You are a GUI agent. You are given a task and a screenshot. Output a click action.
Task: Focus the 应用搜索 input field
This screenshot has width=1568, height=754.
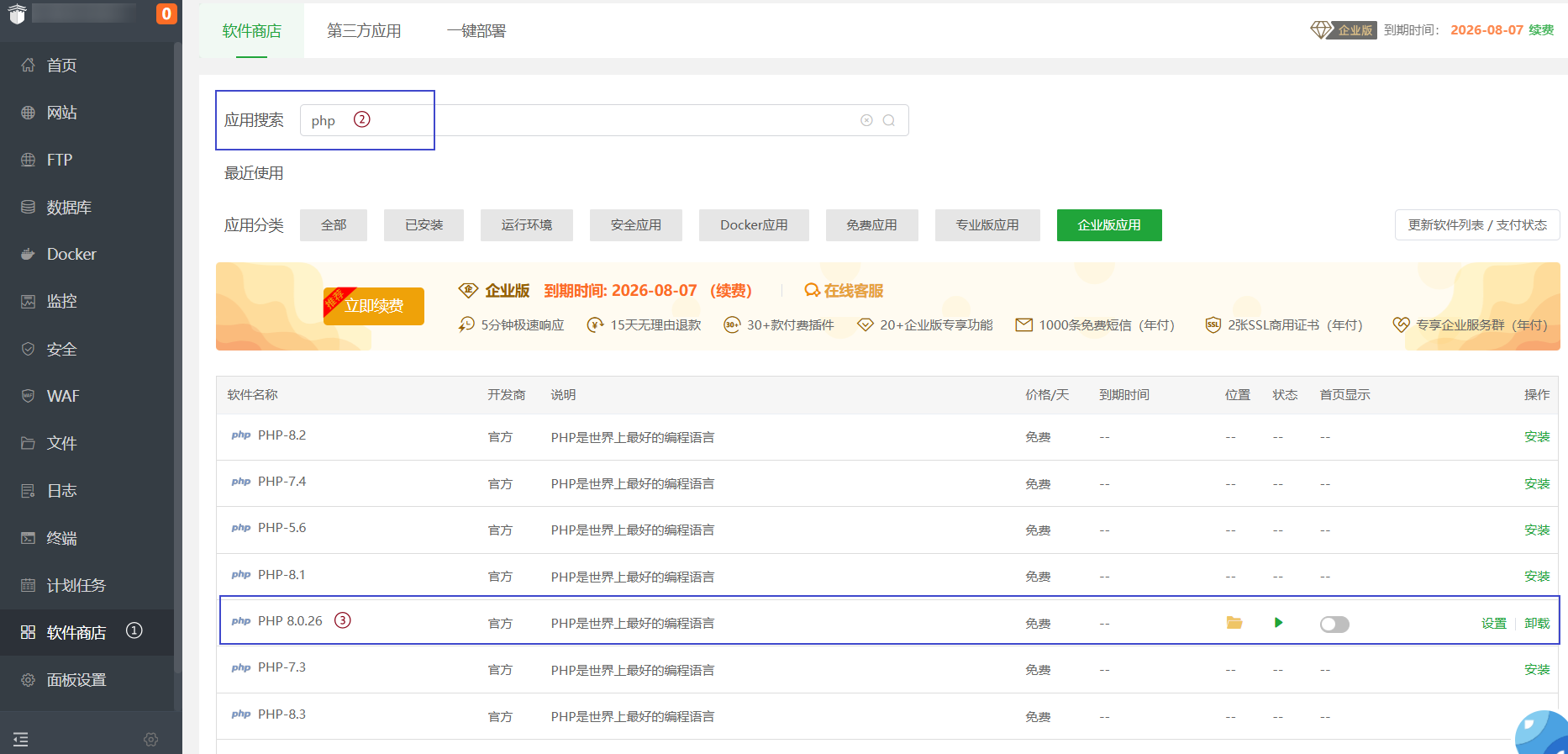588,120
